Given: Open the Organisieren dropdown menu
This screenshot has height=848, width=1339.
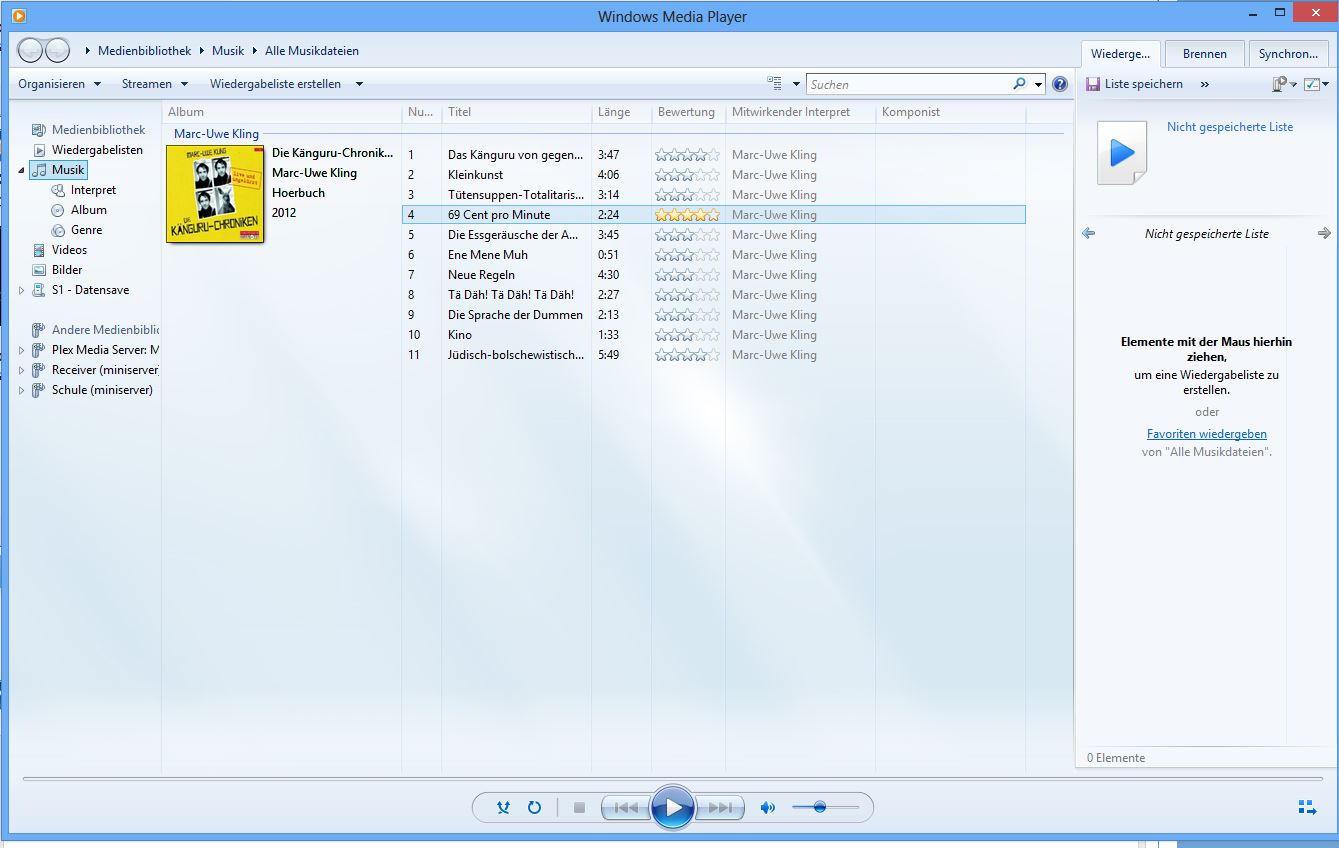Looking at the screenshot, I should (x=60, y=84).
